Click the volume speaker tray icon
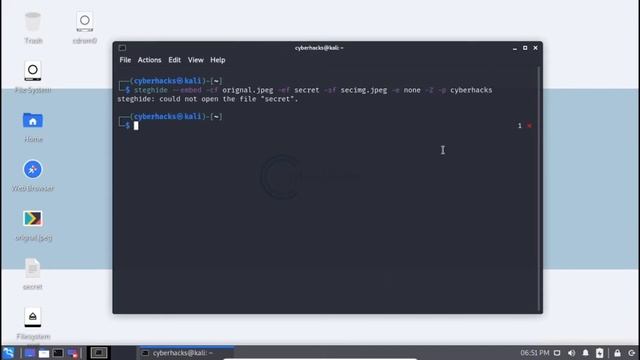Screen dimensions: 640x360 point(571,353)
